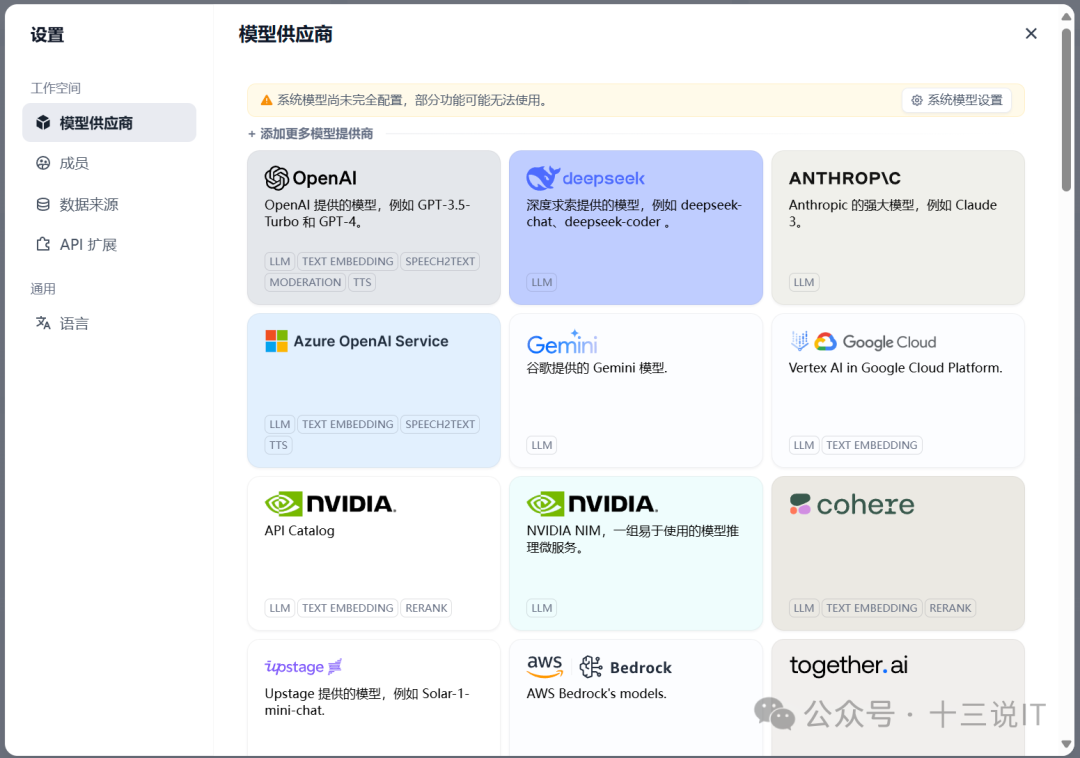
Task: Click TEXT EMBEDDING tag on the Google Cloud card
Action: 871,445
